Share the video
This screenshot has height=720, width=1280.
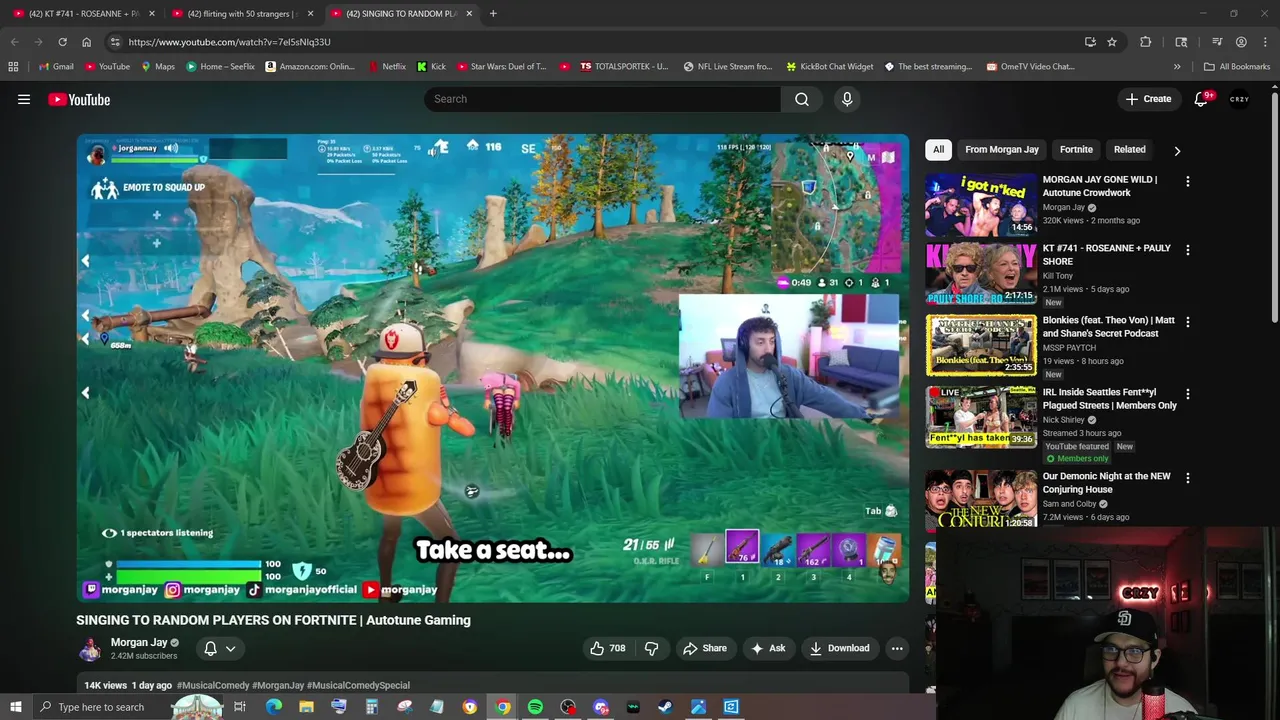point(705,648)
